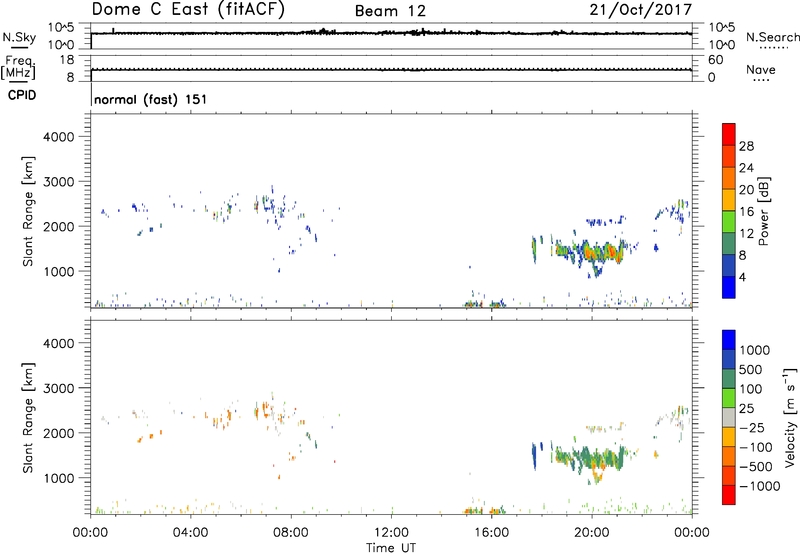This screenshot has width=800, height=554.
Task: Click the 'normal (fast) 151' text
Action: [x=151, y=99]
